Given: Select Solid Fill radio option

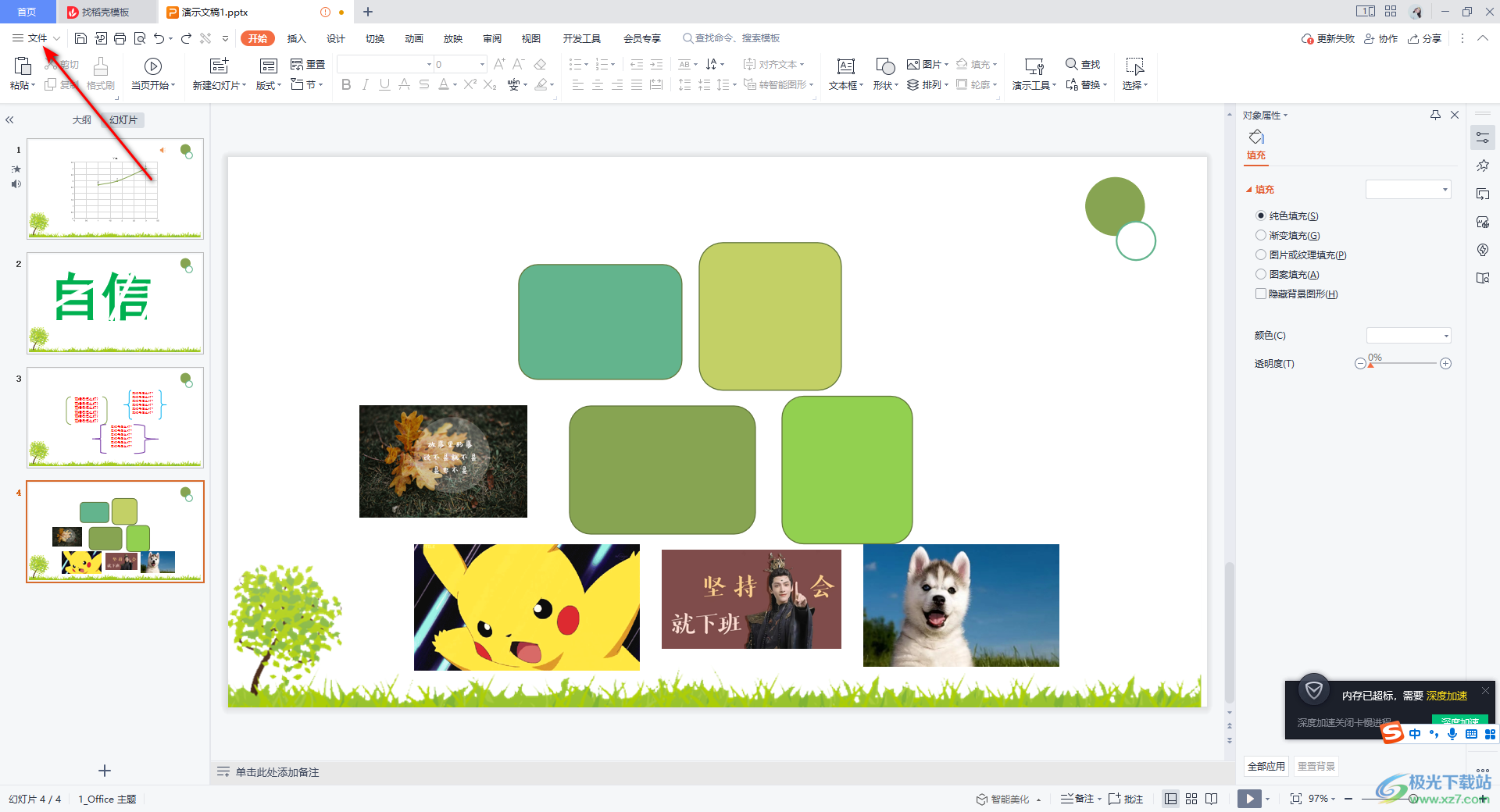Looking at the screenshot, I should tap(1287, 215).
